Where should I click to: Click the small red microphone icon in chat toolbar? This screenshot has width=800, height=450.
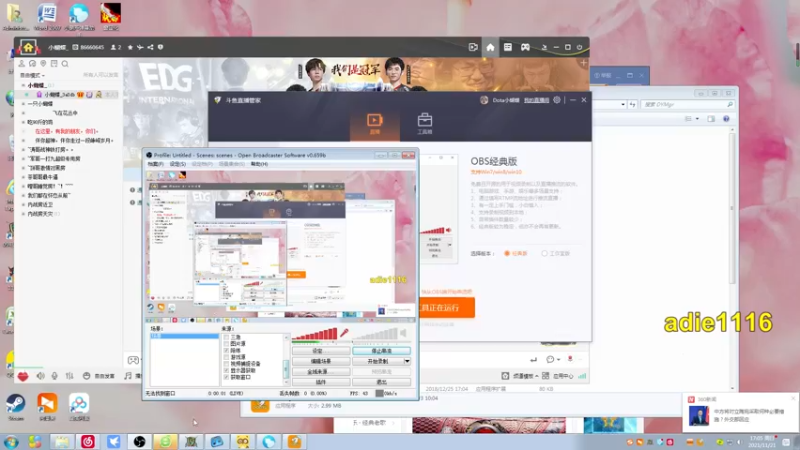570,359
